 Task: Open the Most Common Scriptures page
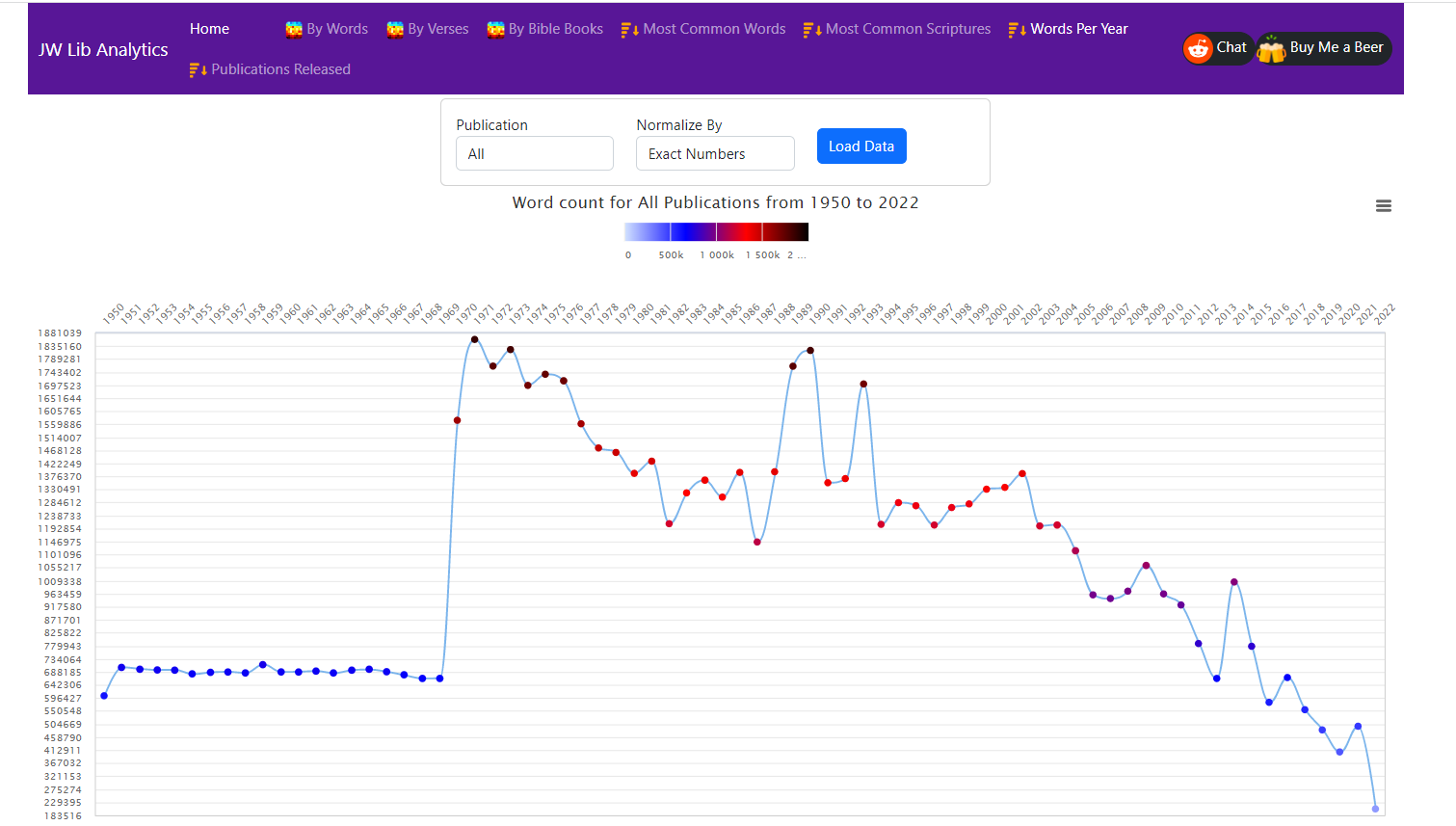[897, 29]
